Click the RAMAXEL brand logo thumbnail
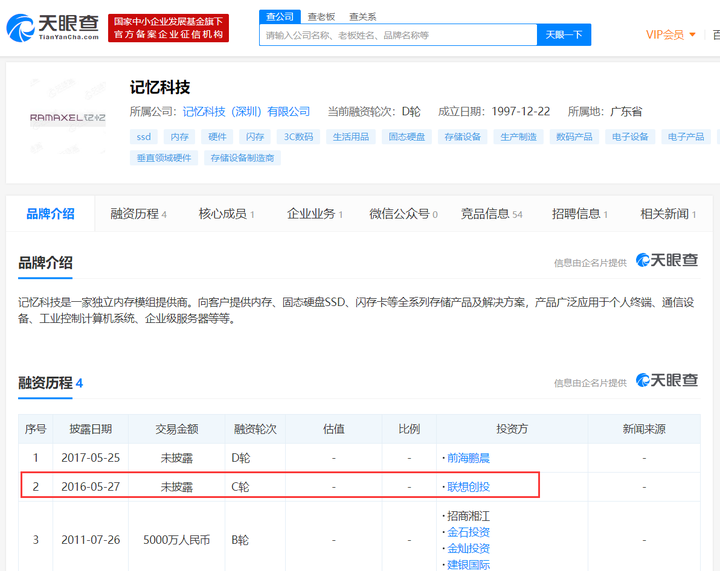720x571 pixels. (x=68, y=118)
